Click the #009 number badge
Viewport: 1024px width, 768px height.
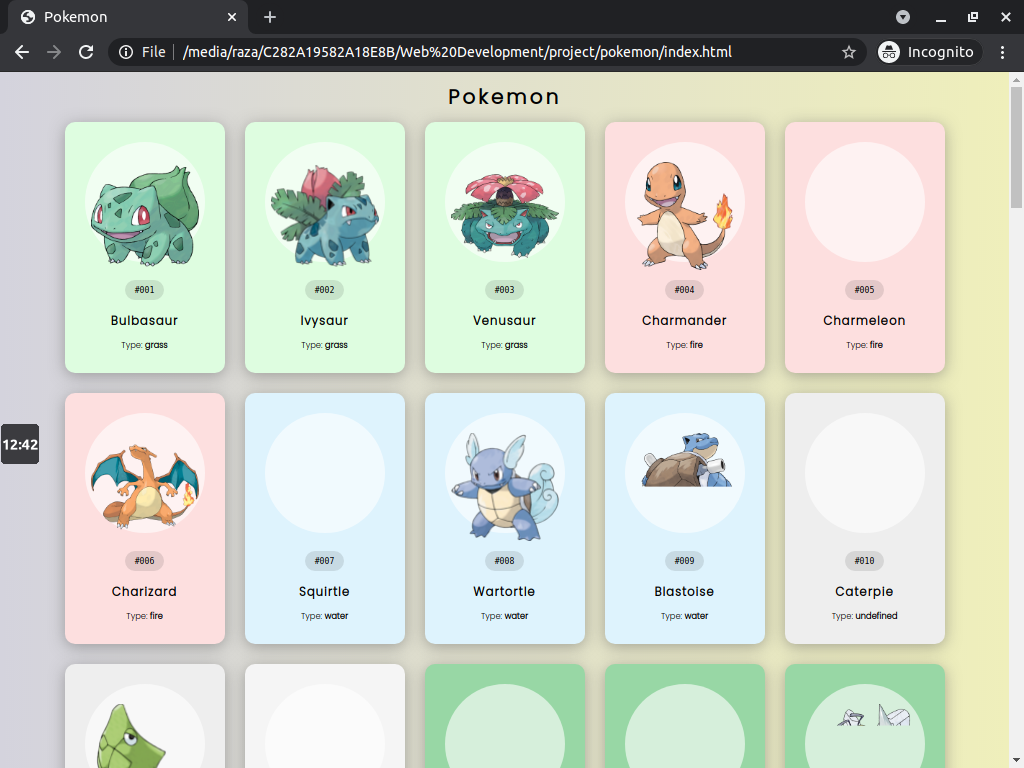[x=684, y=561]
